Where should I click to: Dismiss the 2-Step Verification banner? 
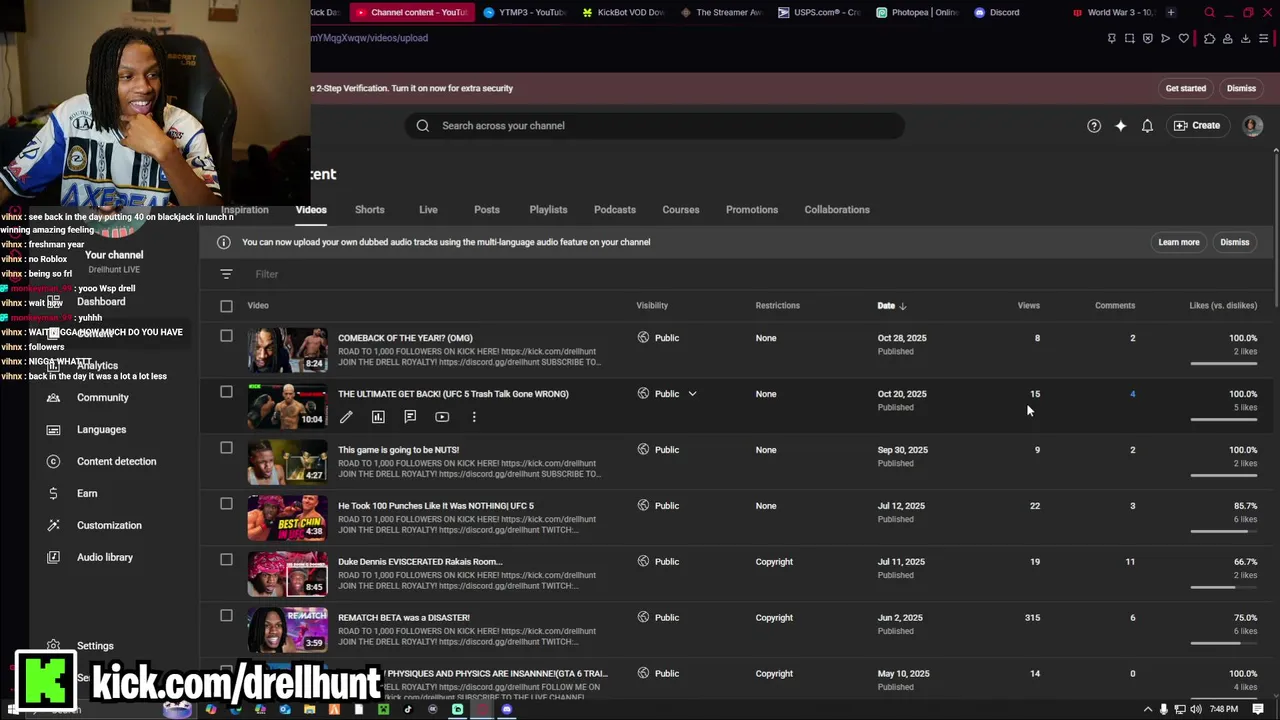(1241, 88)
